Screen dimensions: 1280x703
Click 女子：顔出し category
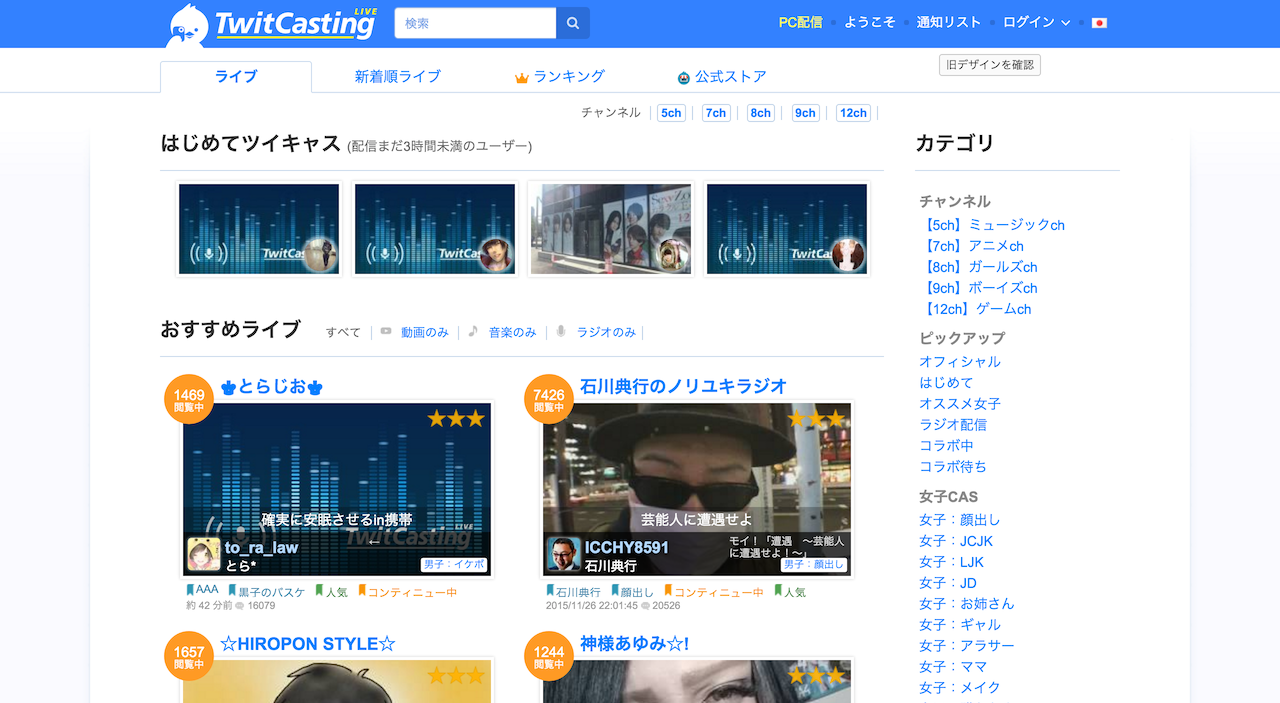coord(960,520)
